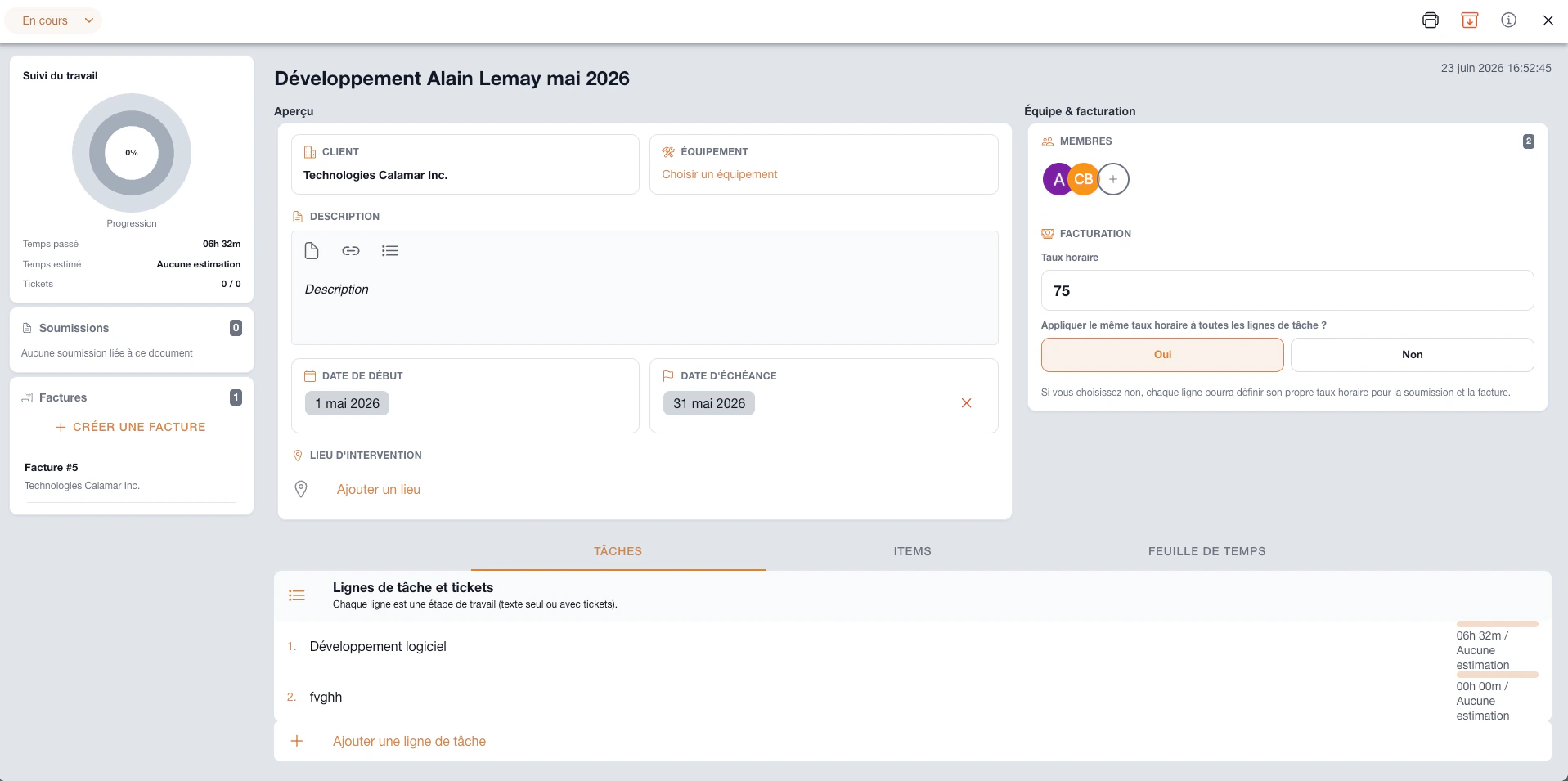Open the info icon in top bar
This screenshot has width=1568, height=781.
click(x=1508, y=20)
